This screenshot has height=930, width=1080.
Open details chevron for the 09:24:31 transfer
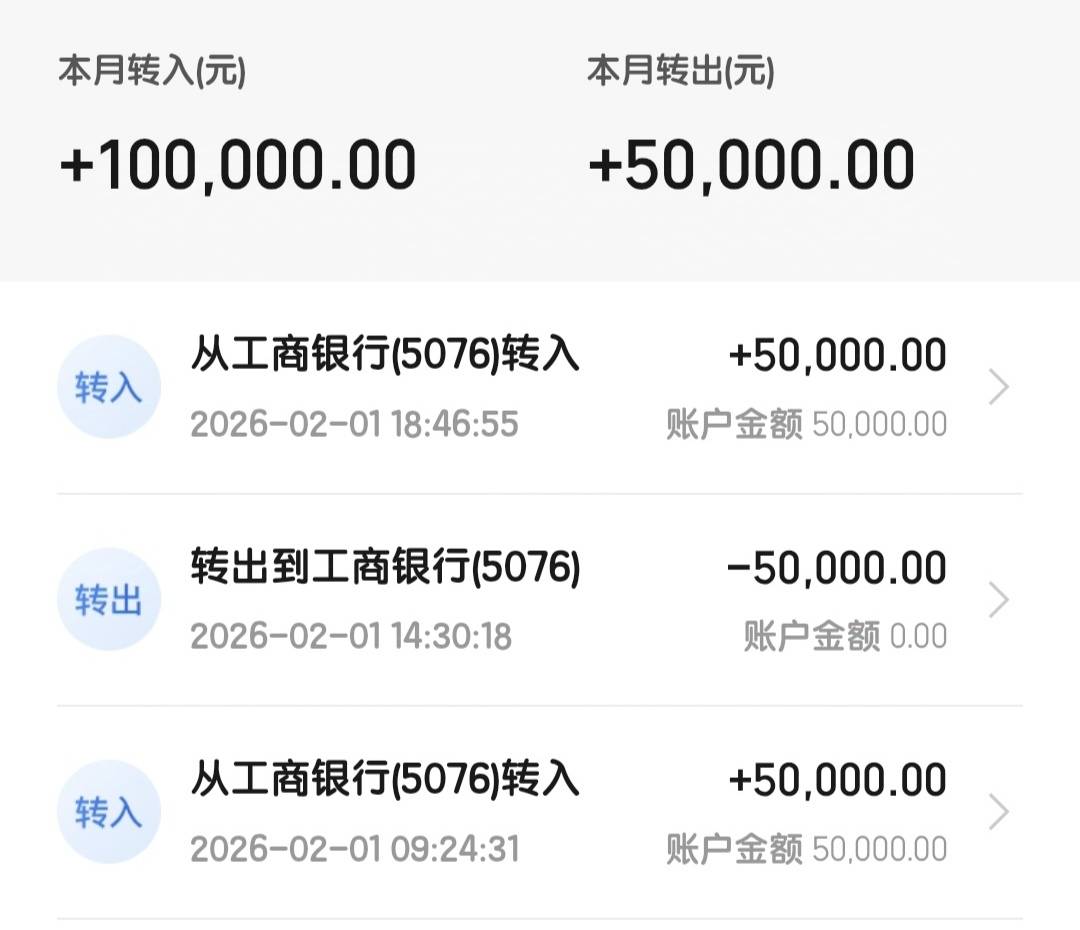pos(998,812)
